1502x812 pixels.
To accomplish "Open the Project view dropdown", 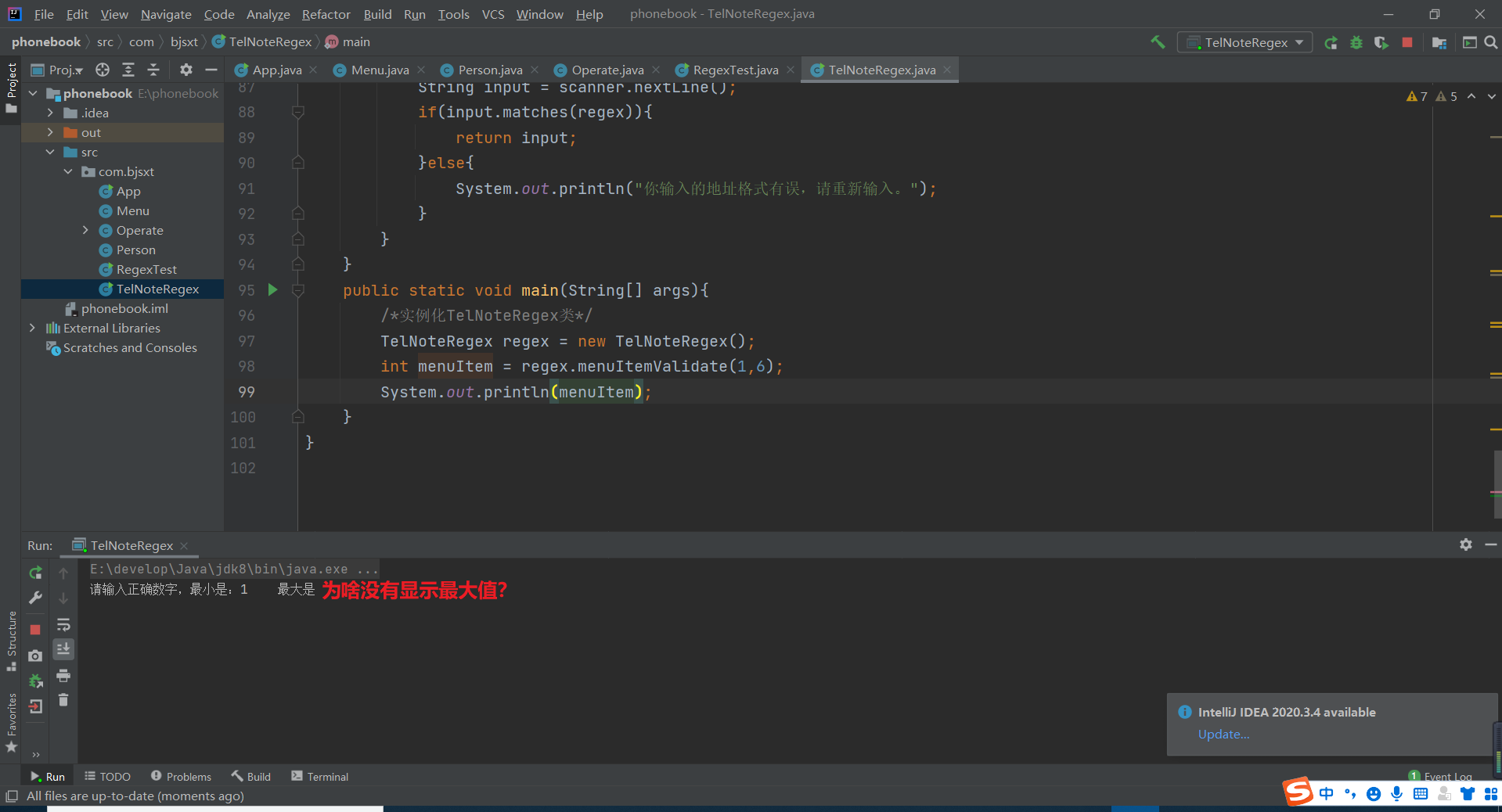I will [57, 70].
